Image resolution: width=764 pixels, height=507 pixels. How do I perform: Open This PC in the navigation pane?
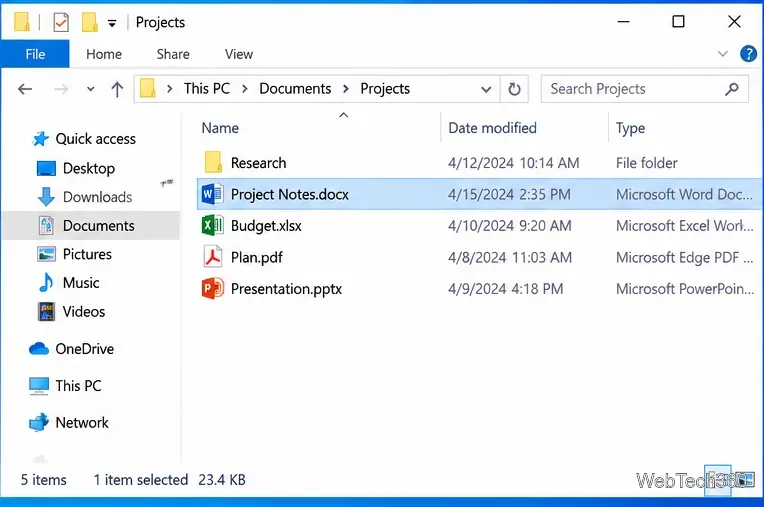[78, 386]
